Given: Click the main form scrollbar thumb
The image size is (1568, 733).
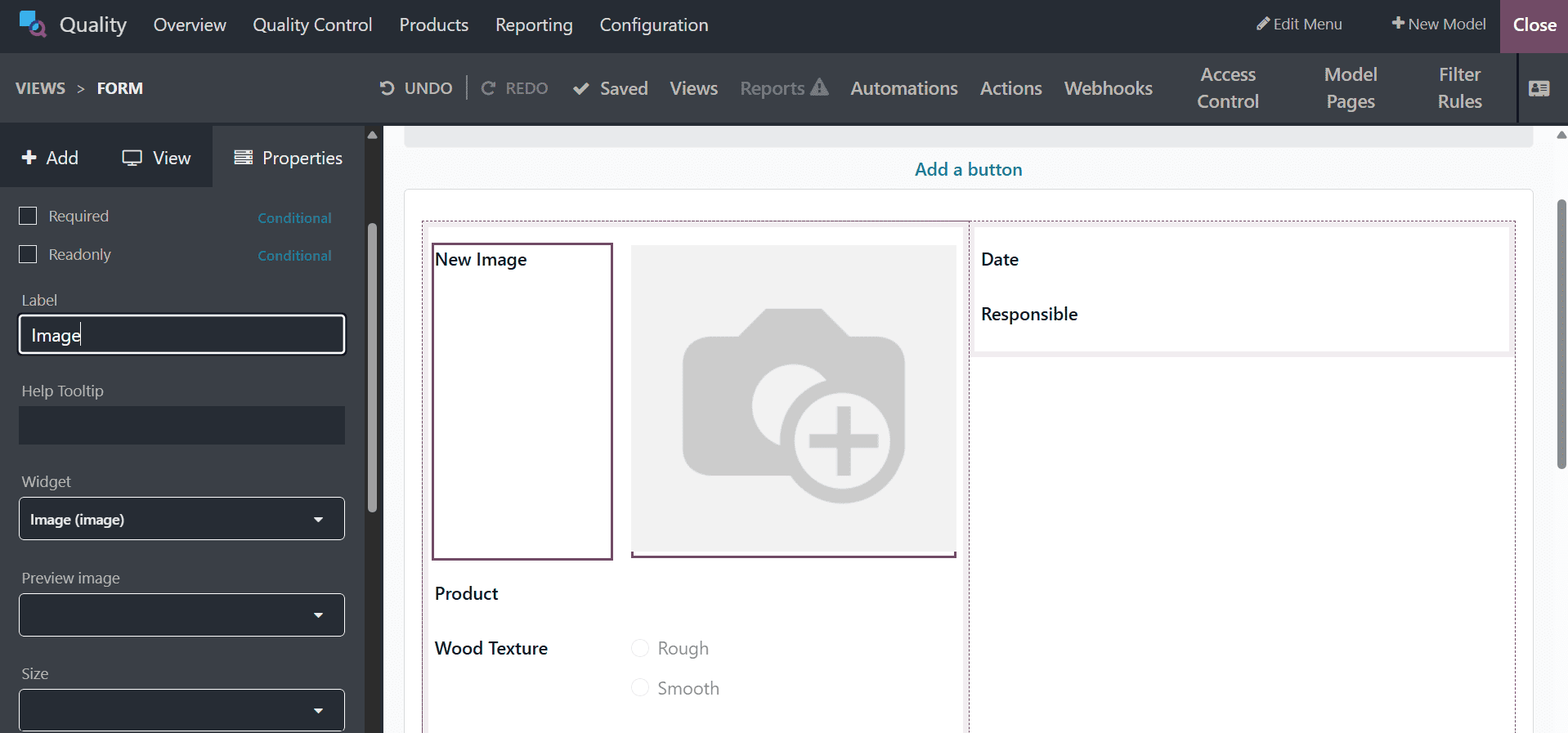Looking at the screenshot, I should (1562, 333).
